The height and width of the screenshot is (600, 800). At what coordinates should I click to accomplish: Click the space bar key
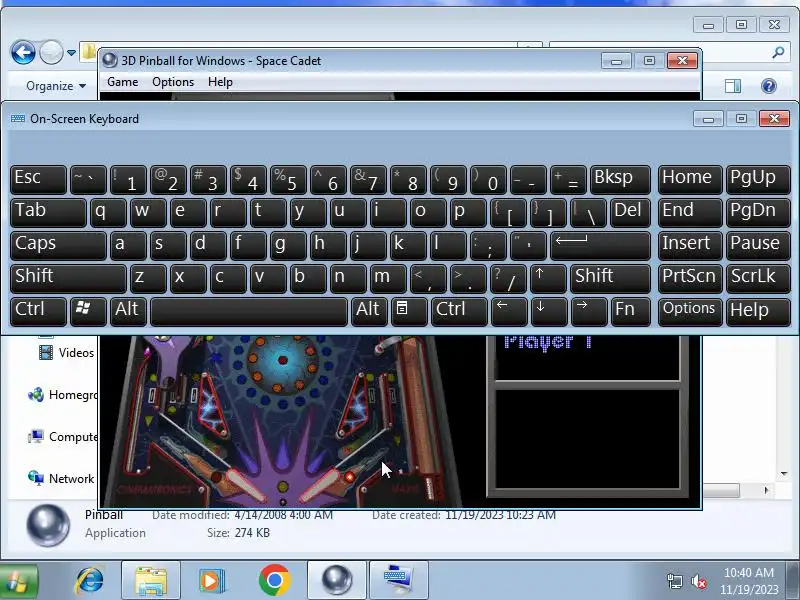coord(249,311)
